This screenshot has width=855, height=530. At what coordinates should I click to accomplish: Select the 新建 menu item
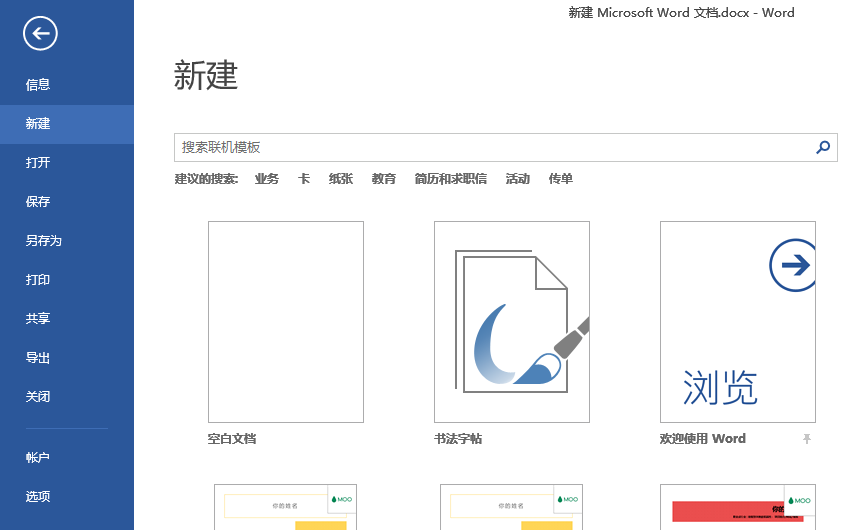67,124
